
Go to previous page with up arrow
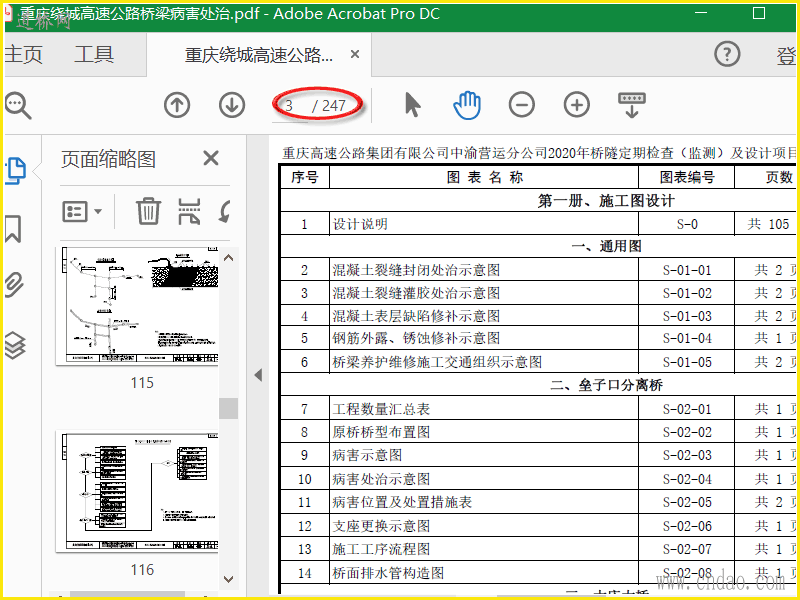[177, 105]
